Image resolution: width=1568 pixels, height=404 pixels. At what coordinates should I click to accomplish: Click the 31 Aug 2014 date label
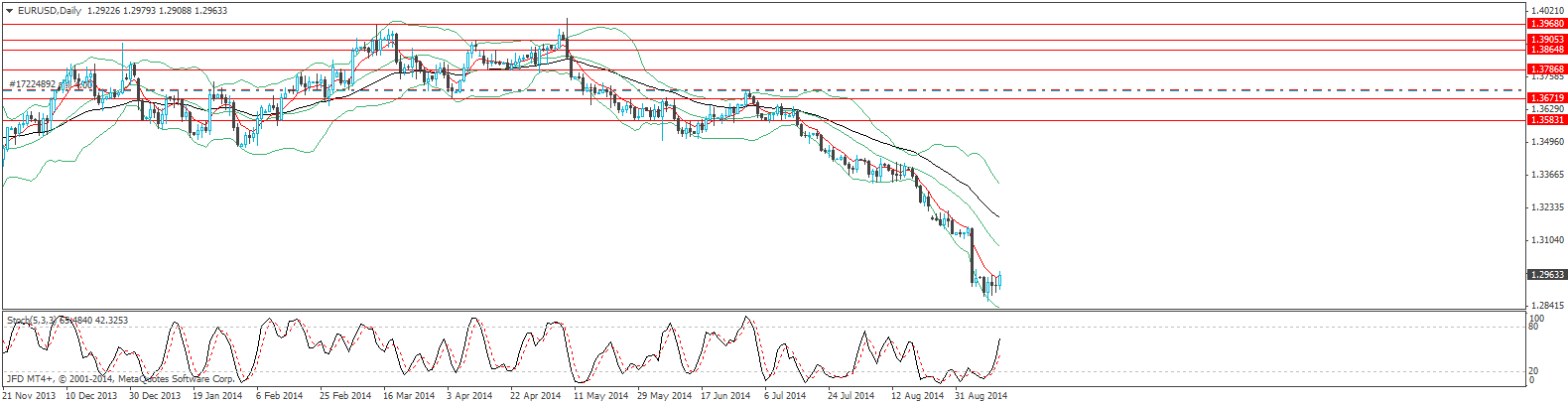(x=980, y=396)
